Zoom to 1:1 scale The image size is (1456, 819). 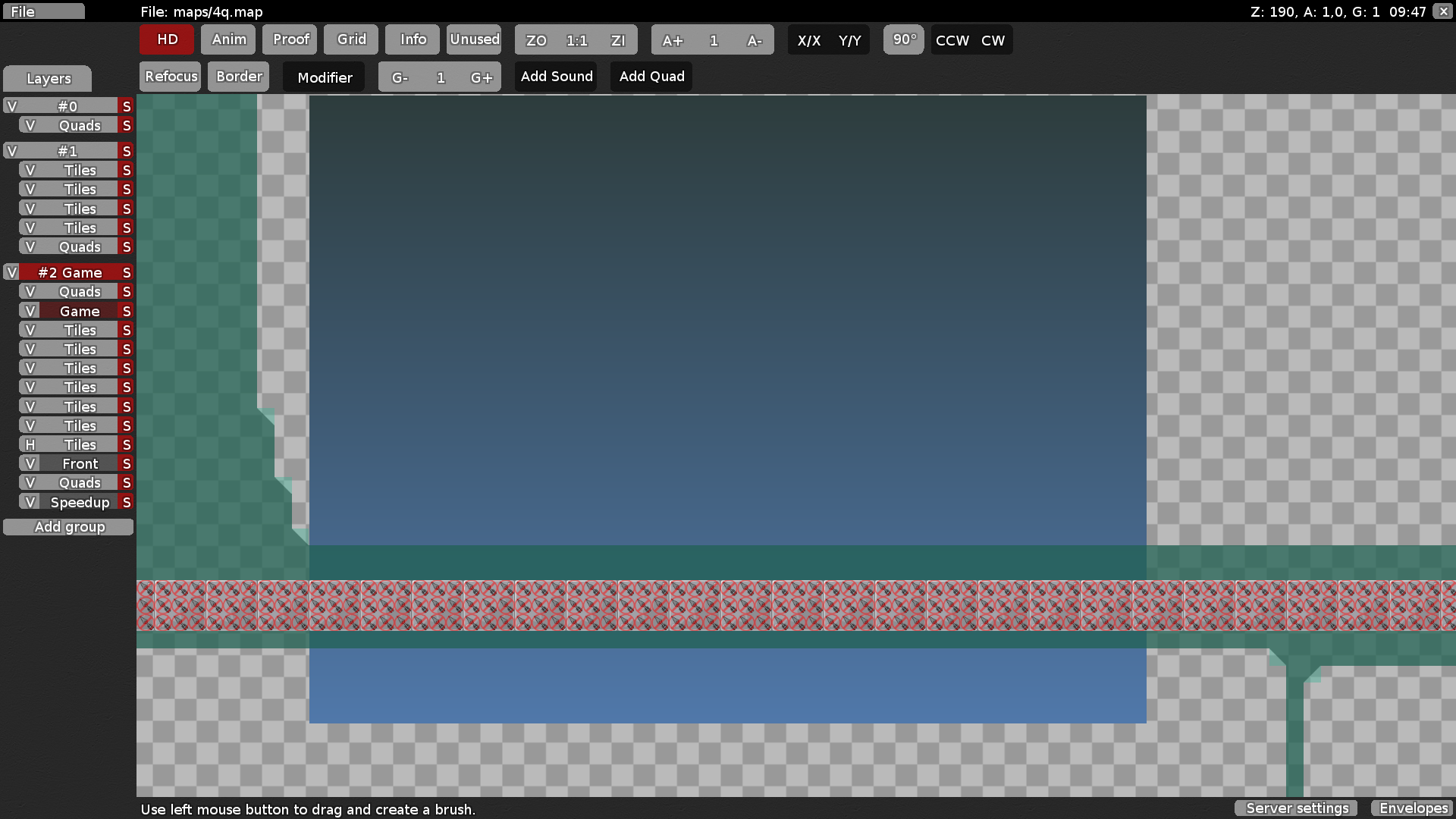coord(576,40)
